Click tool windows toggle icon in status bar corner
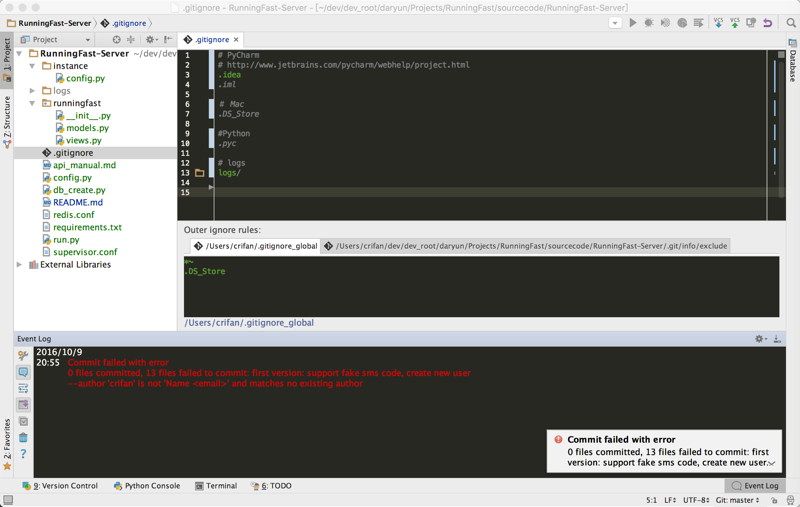Screen dimensions: 800x507 pyautogui.click(x=8, y=500)
